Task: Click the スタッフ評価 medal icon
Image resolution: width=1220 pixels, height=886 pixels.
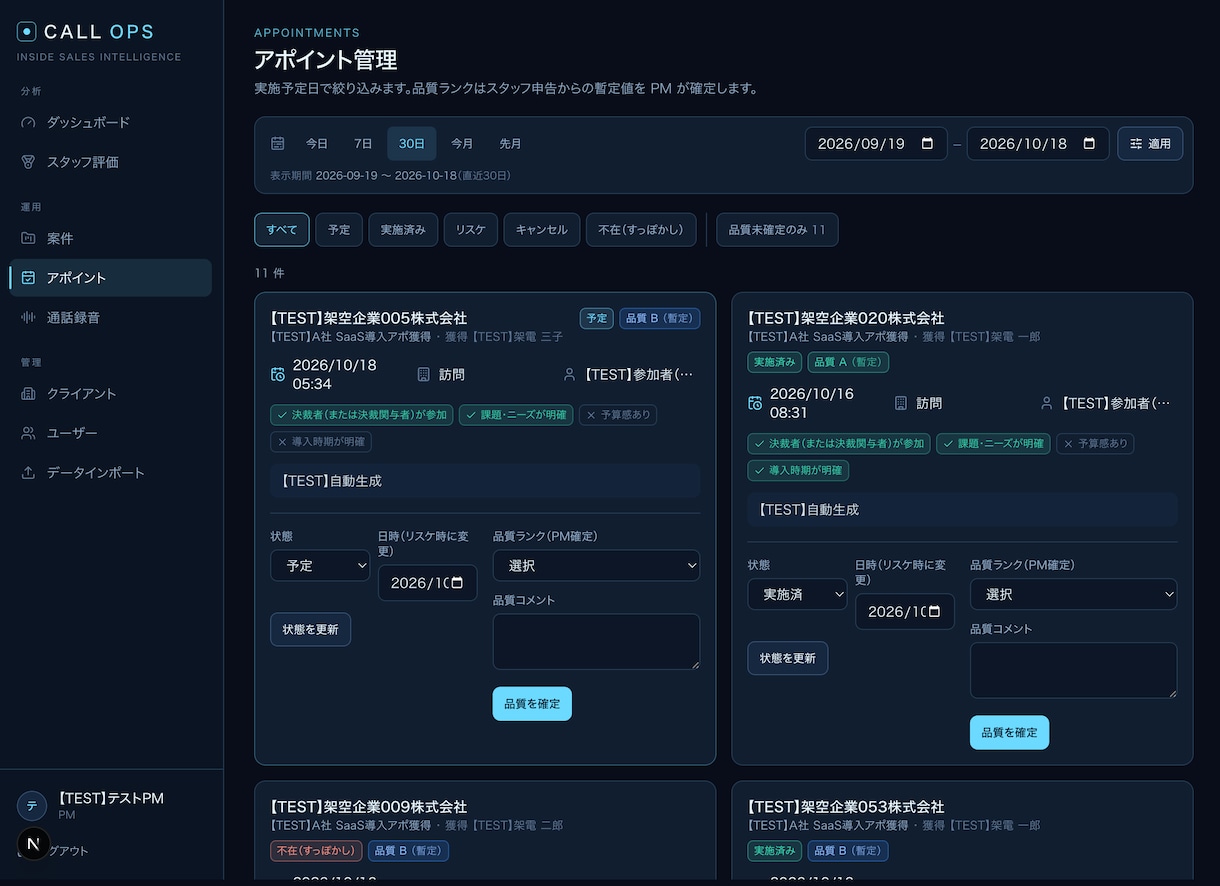Action: coord(28,162)
